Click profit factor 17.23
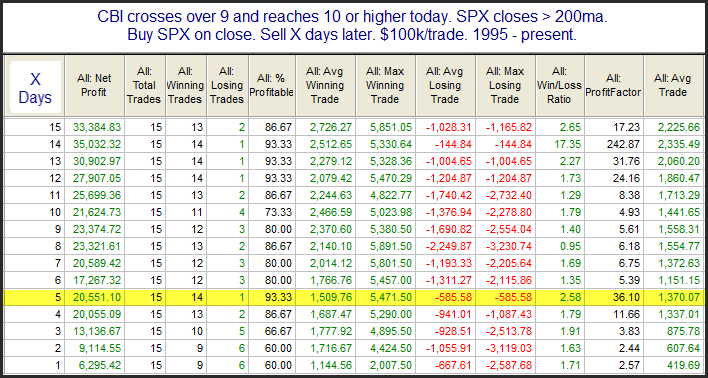Screen dimensions: 708x378 628,127
